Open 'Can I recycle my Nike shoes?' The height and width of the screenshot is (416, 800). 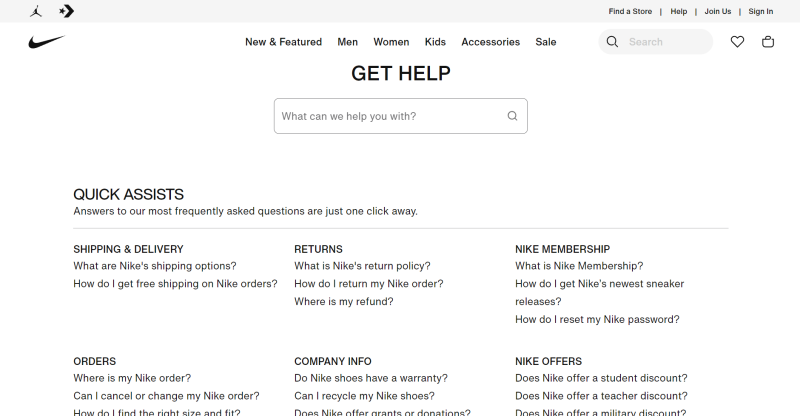364,396
